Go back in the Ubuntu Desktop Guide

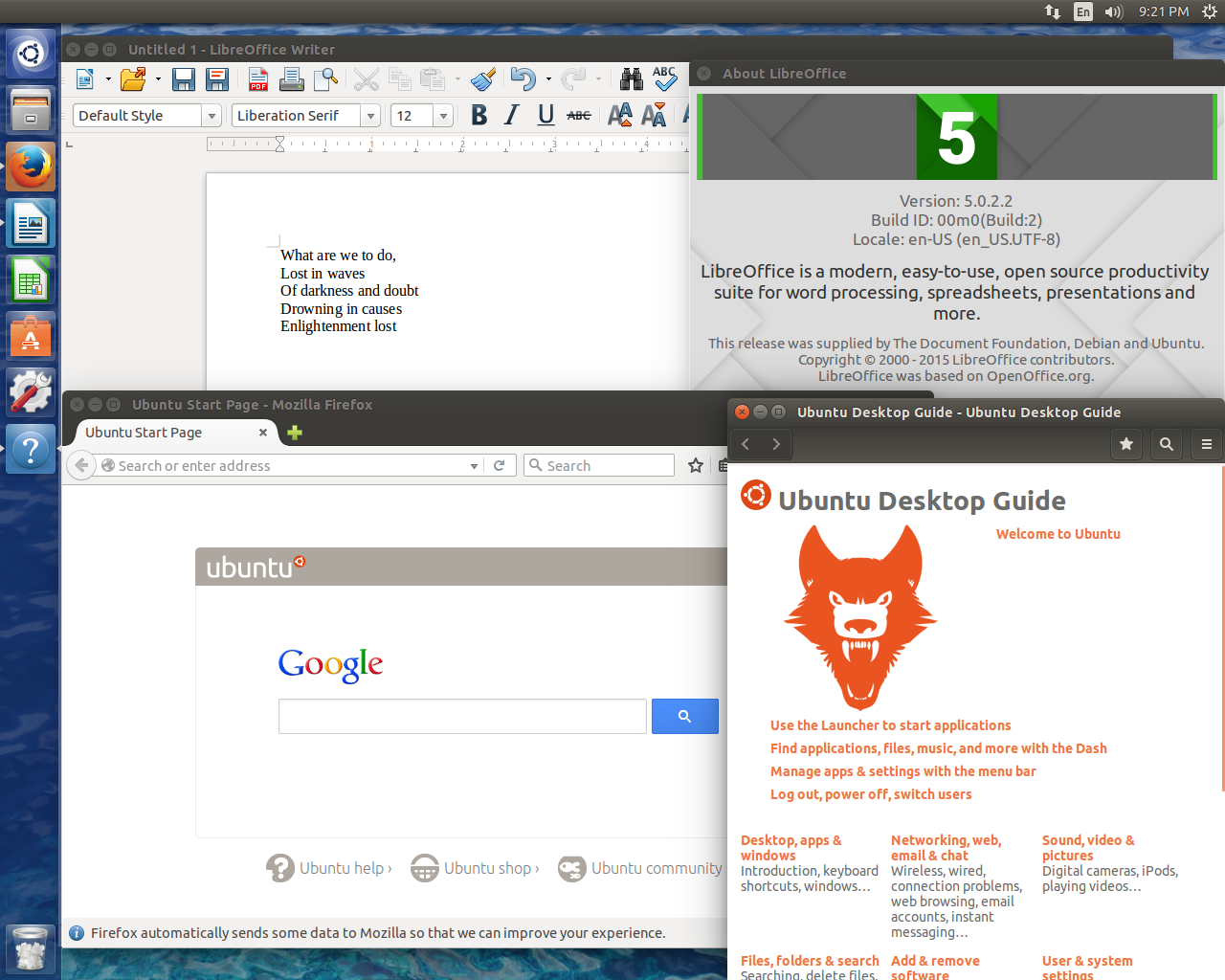746,444
